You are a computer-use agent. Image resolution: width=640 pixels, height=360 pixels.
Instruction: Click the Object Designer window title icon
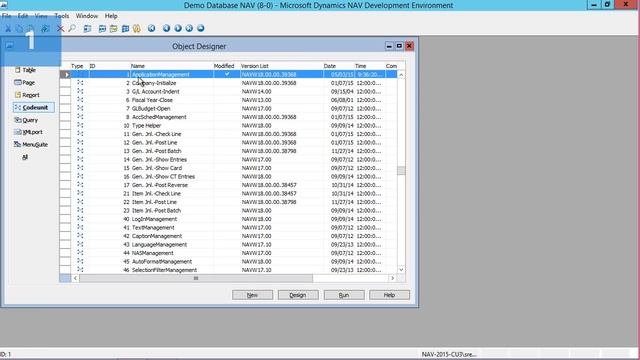tap(9, 46)
